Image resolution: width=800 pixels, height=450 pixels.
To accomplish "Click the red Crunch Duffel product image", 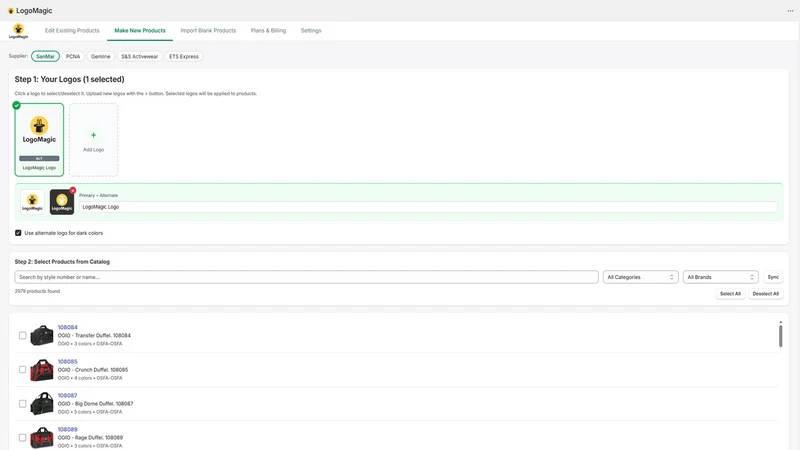I will (x=42, y=370).
